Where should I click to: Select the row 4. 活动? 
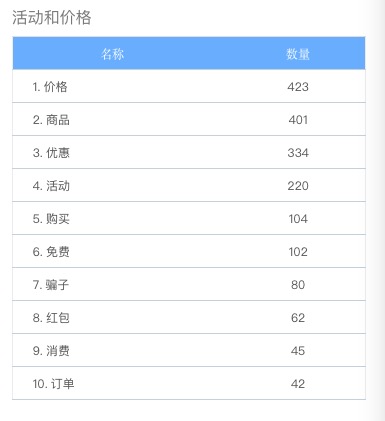(189, 185)
